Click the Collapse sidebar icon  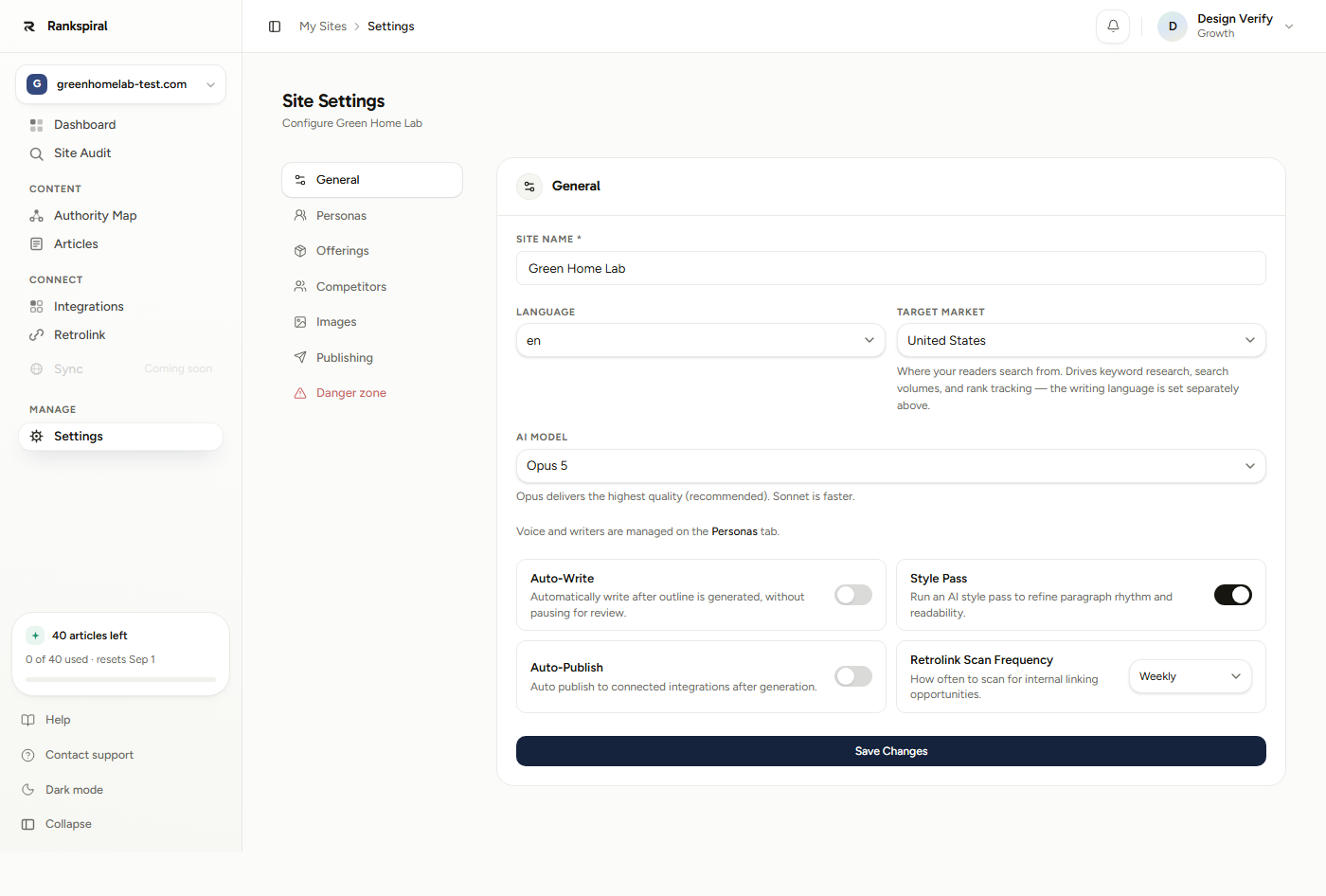(x=28, y=824)
